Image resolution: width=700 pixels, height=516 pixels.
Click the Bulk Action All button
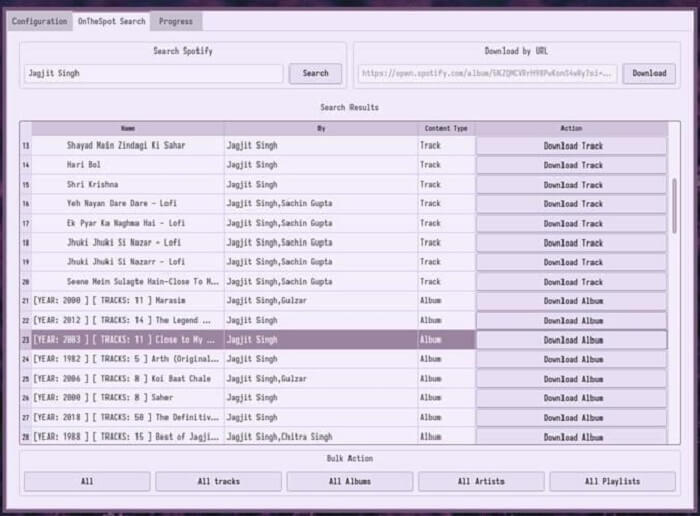(x=87, y=481)
